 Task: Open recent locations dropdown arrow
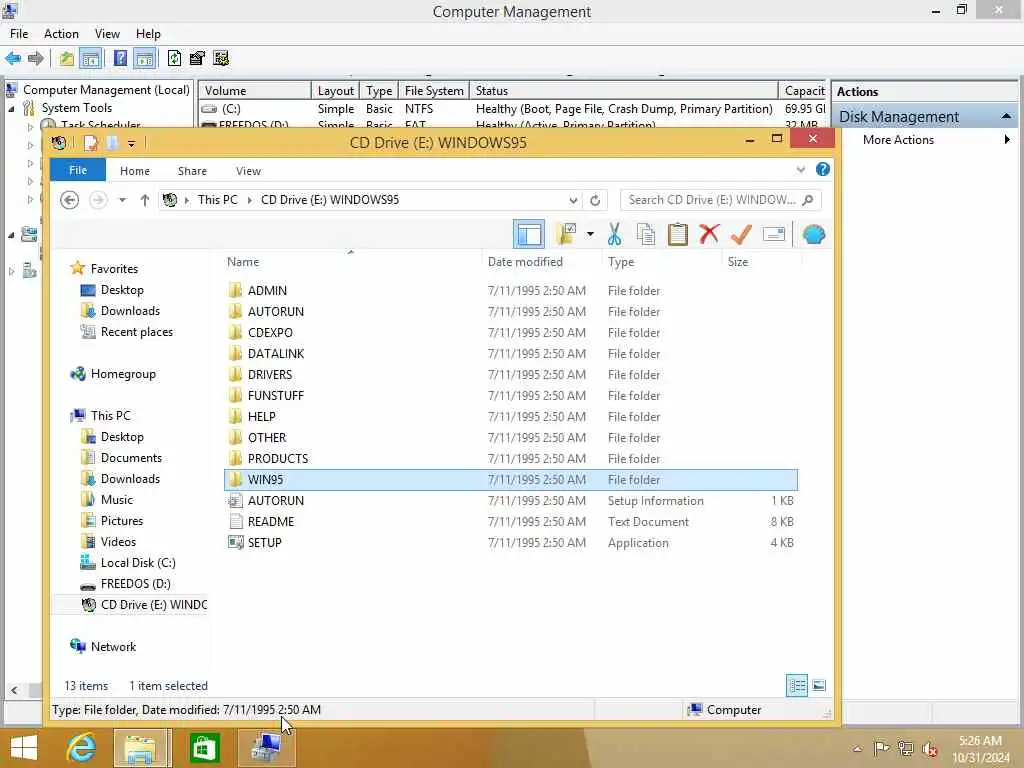[x=122, y=200]
